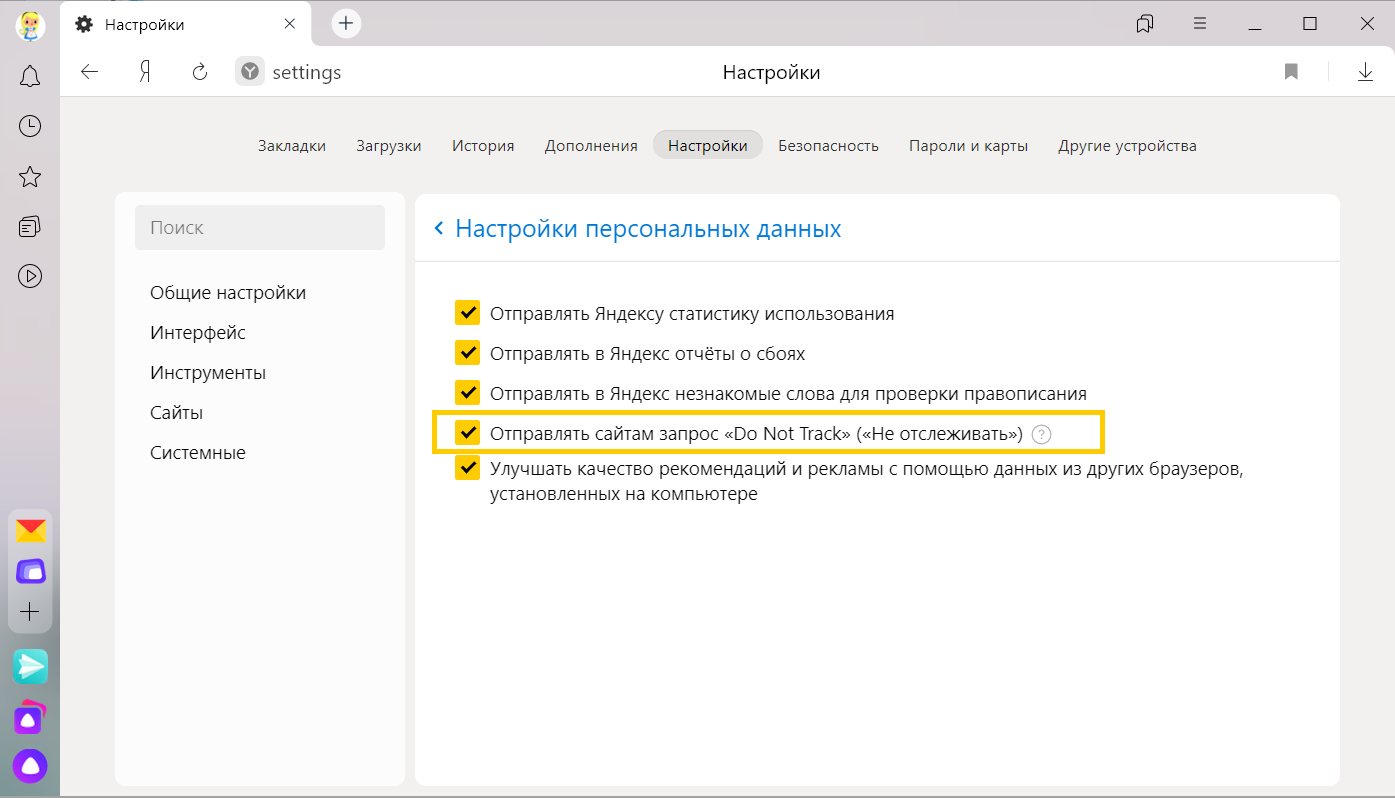
Task: Open the browser hamburger menu
Action: [x=1200, y=24]
